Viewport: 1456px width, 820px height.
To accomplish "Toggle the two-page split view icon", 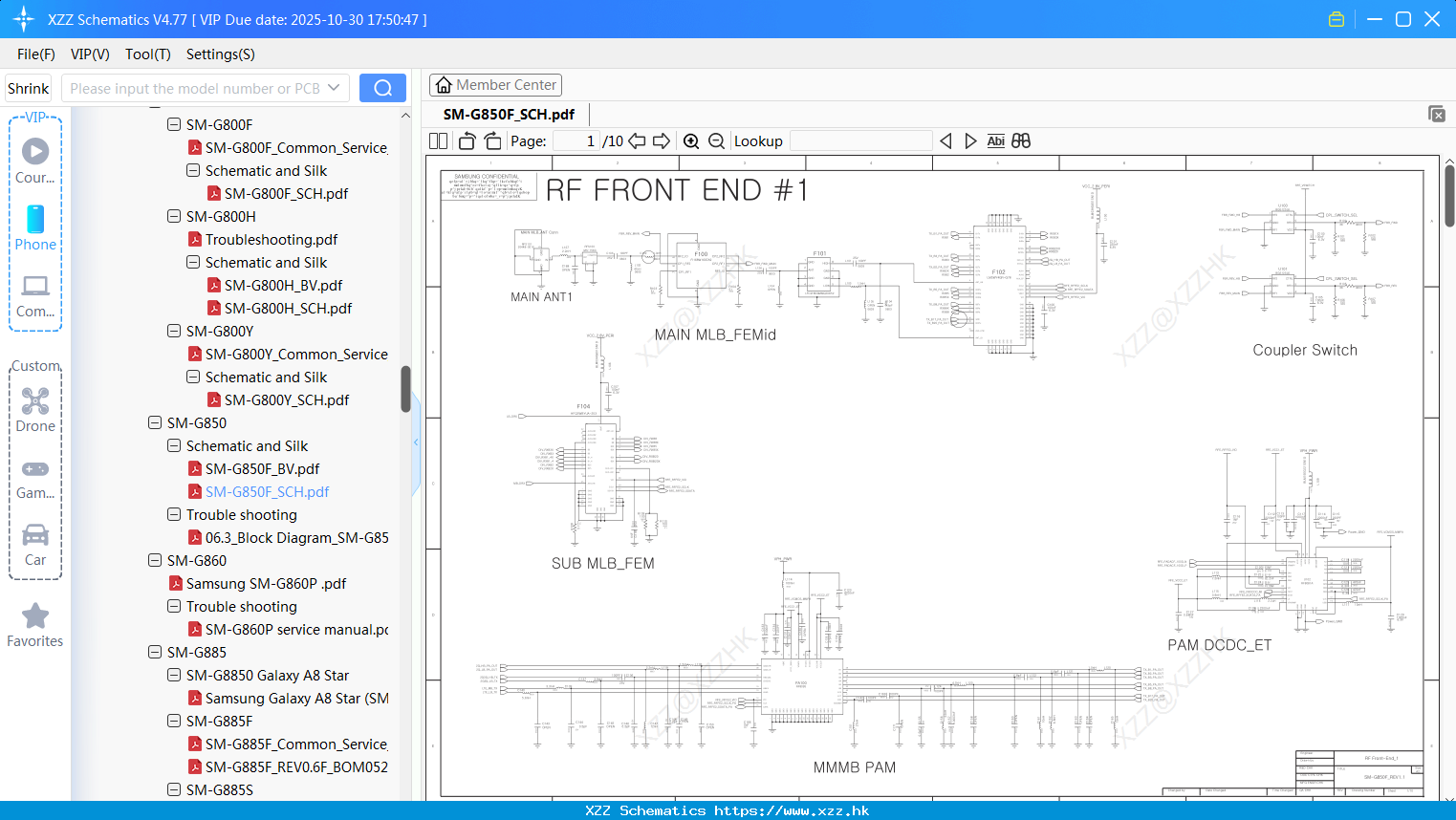I will [x=439, y=140].
